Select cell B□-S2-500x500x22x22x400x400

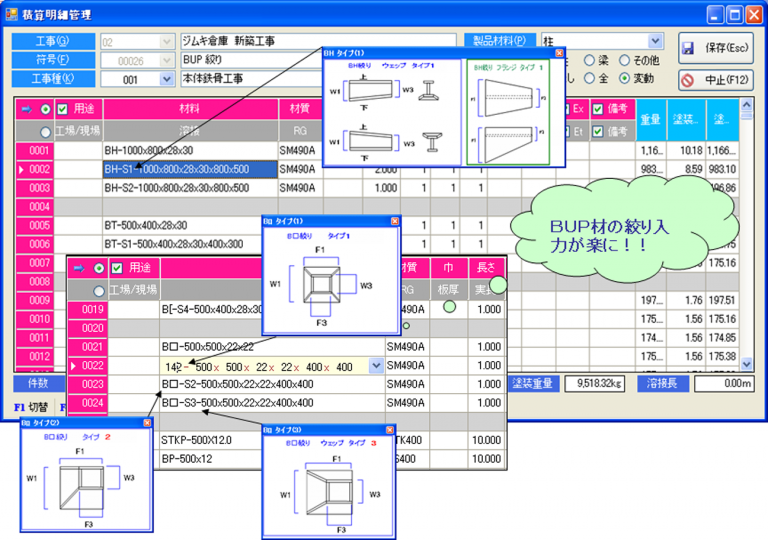(272, 384)
